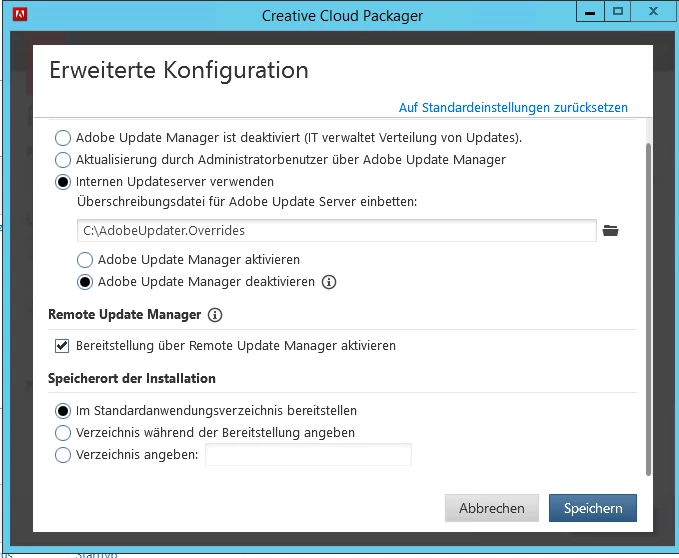Screen dimensions: 679x558
Task: Select 'Adobe Update Manager ist deaktiviert' radio option
Action: 63,138
